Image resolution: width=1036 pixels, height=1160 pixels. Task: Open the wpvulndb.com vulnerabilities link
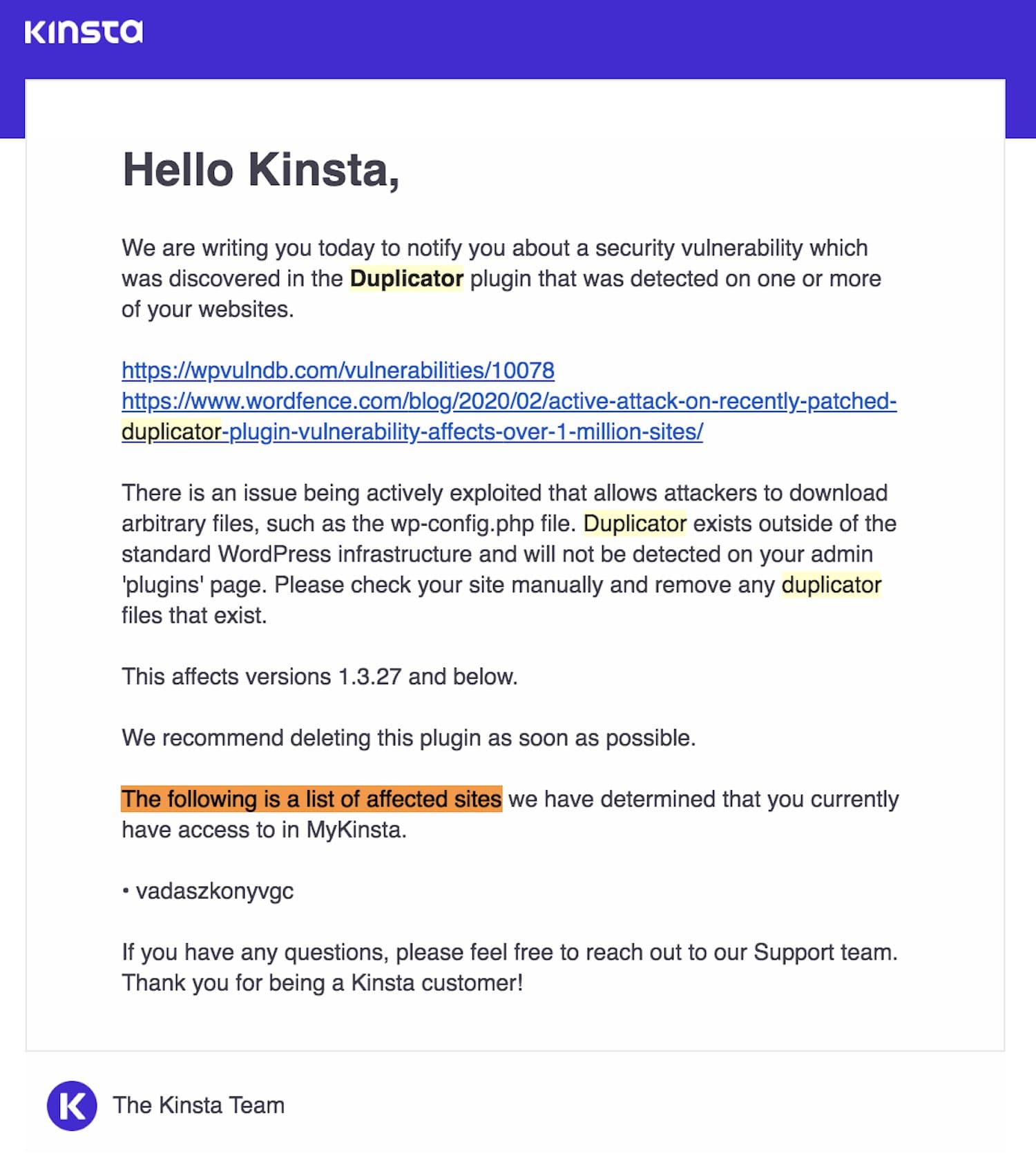pos(338,371)
